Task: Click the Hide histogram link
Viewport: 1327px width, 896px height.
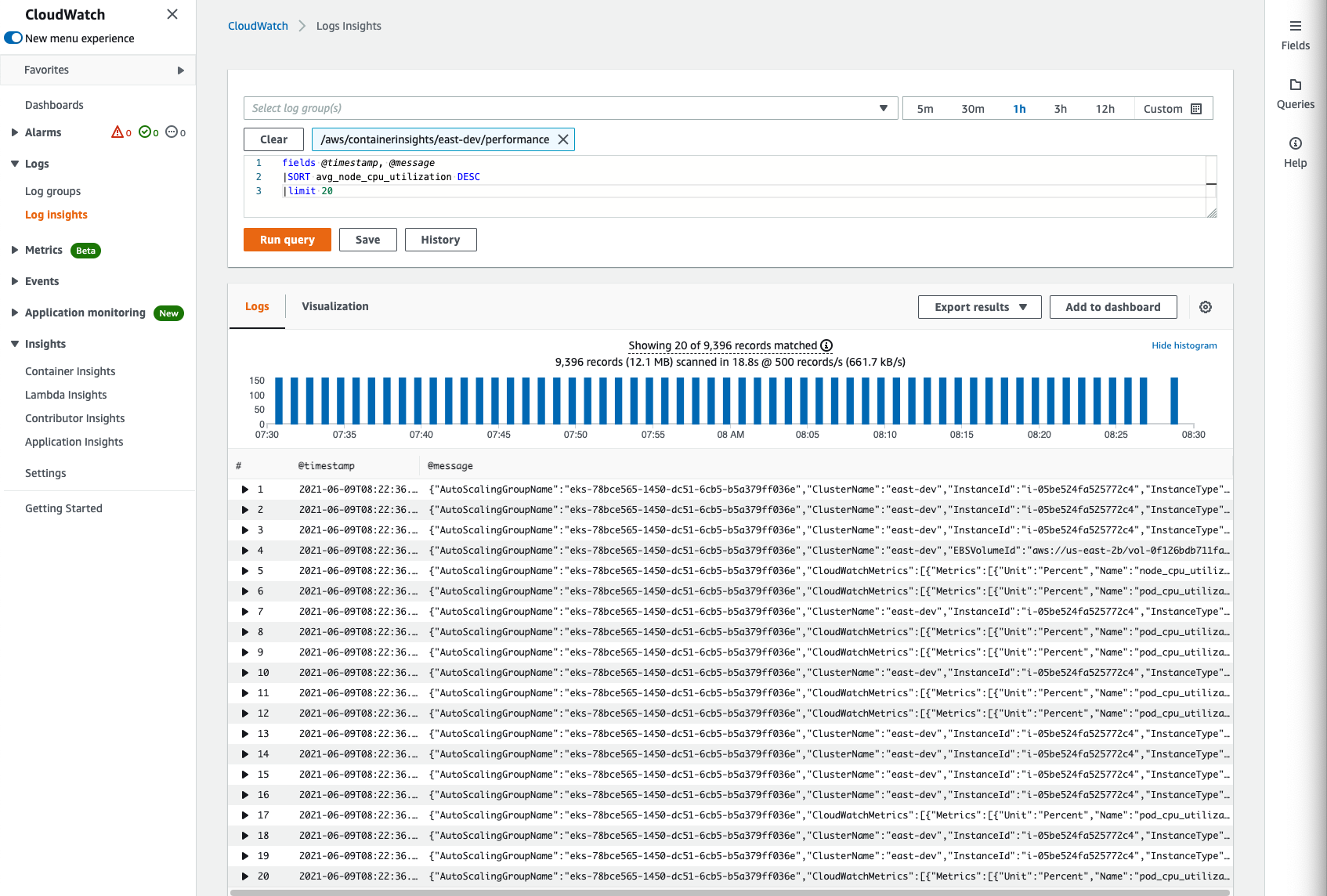Action: [1184, 345]
